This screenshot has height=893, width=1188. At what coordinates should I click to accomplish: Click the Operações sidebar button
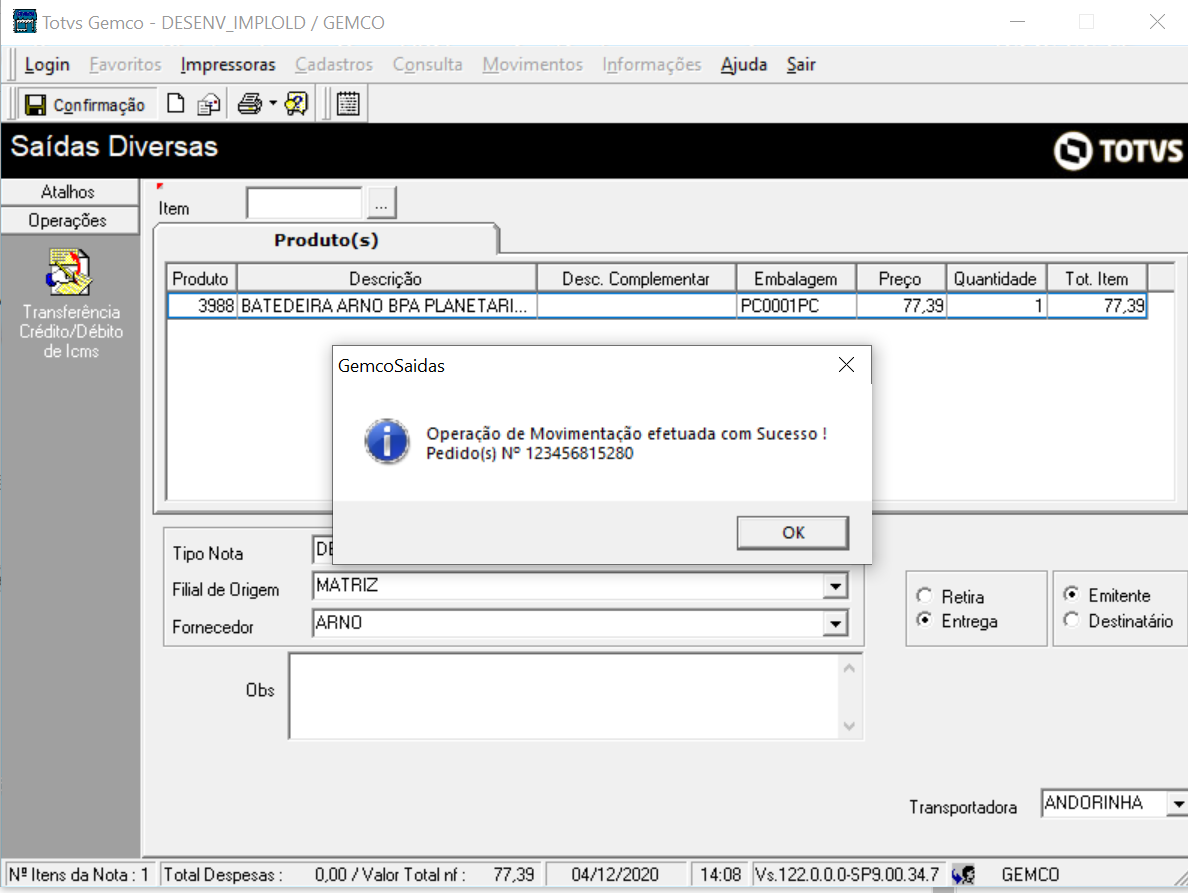click(69, 220)
